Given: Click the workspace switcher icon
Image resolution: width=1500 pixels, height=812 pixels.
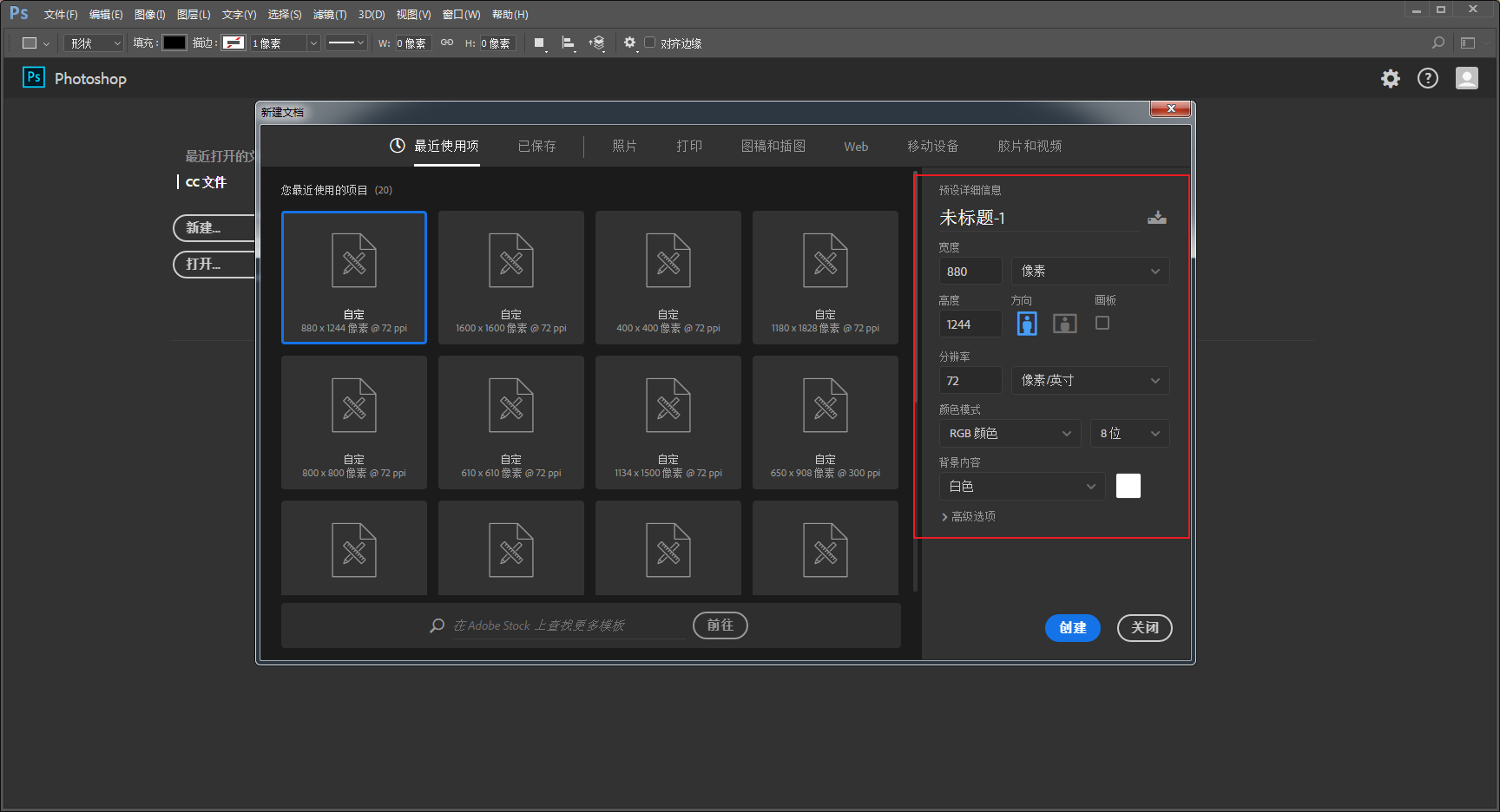Looking at the screenshot, I should click(1468, 43).
